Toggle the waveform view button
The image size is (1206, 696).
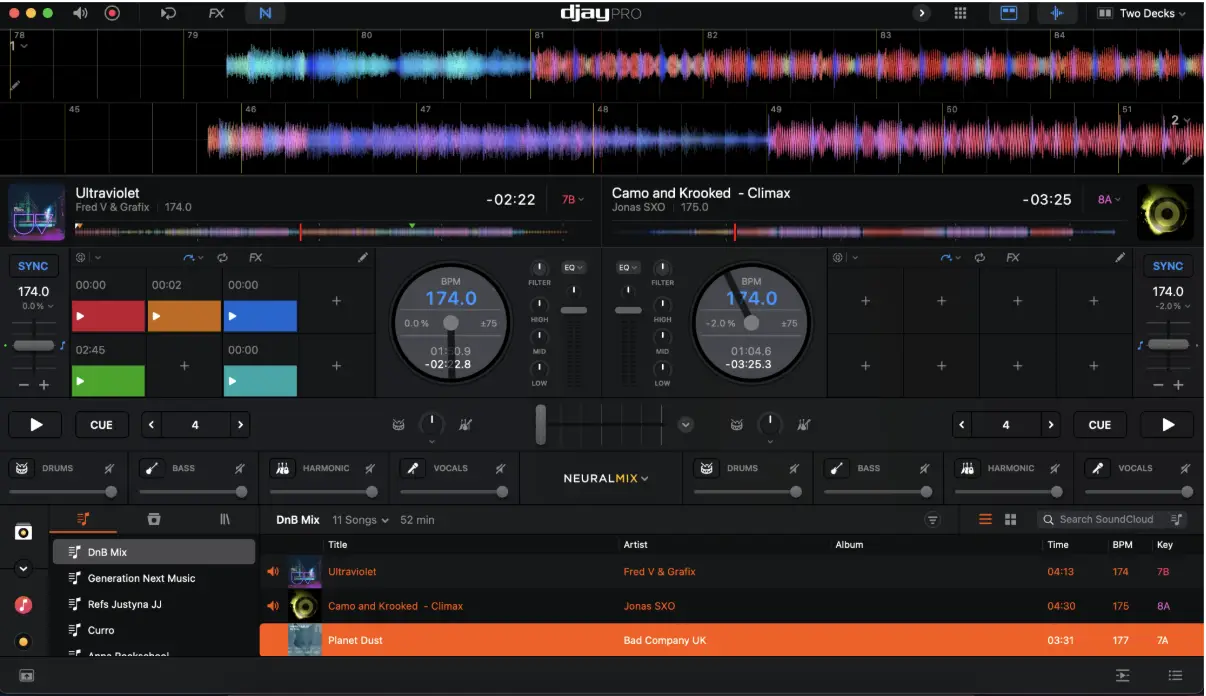(1057, 13)
